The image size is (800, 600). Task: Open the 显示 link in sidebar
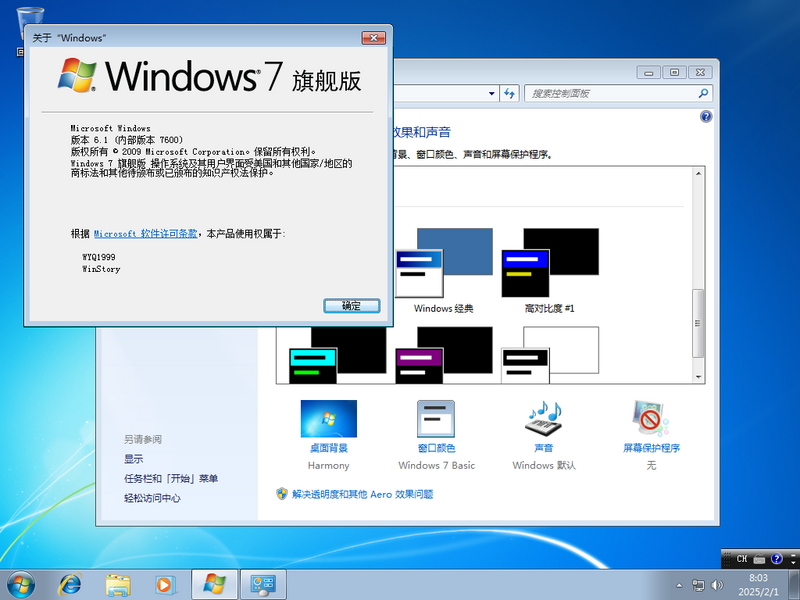(134, 459)
